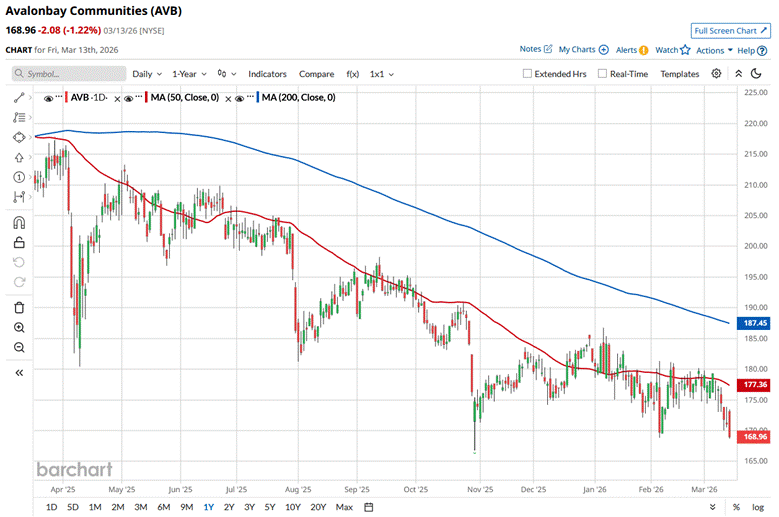Focus the Symbol search field
779x517 pixels.
coord(69,74)
